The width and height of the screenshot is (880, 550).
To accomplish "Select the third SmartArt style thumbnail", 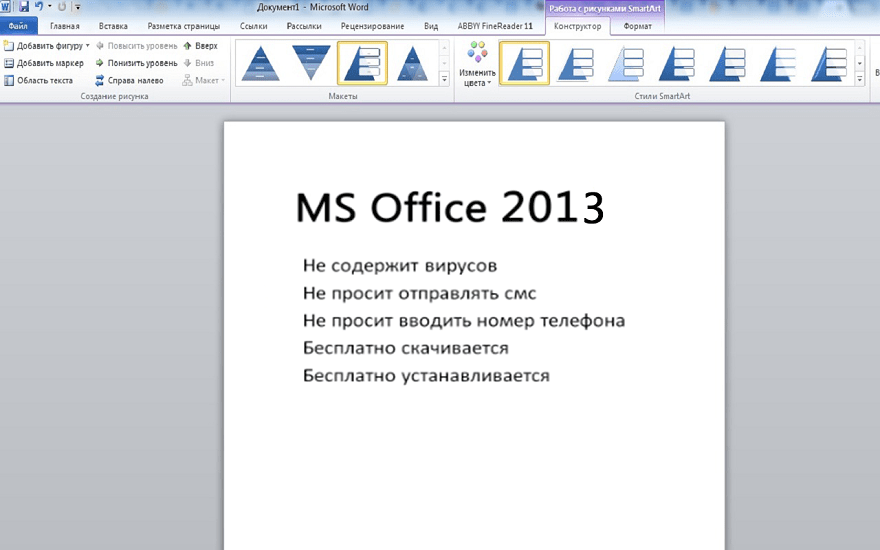I will [626, 63].
